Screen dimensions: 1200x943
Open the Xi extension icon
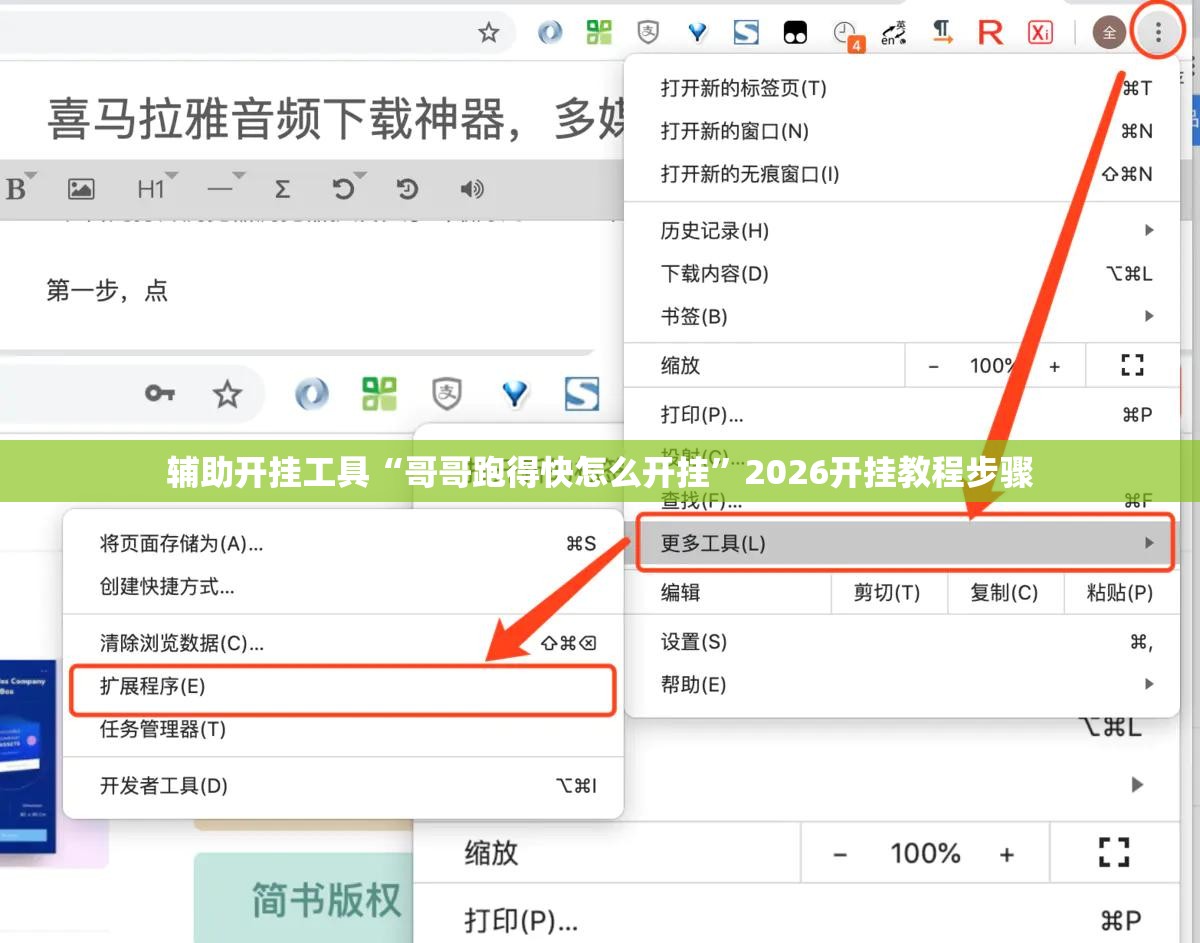click(x=1040, y=32)
